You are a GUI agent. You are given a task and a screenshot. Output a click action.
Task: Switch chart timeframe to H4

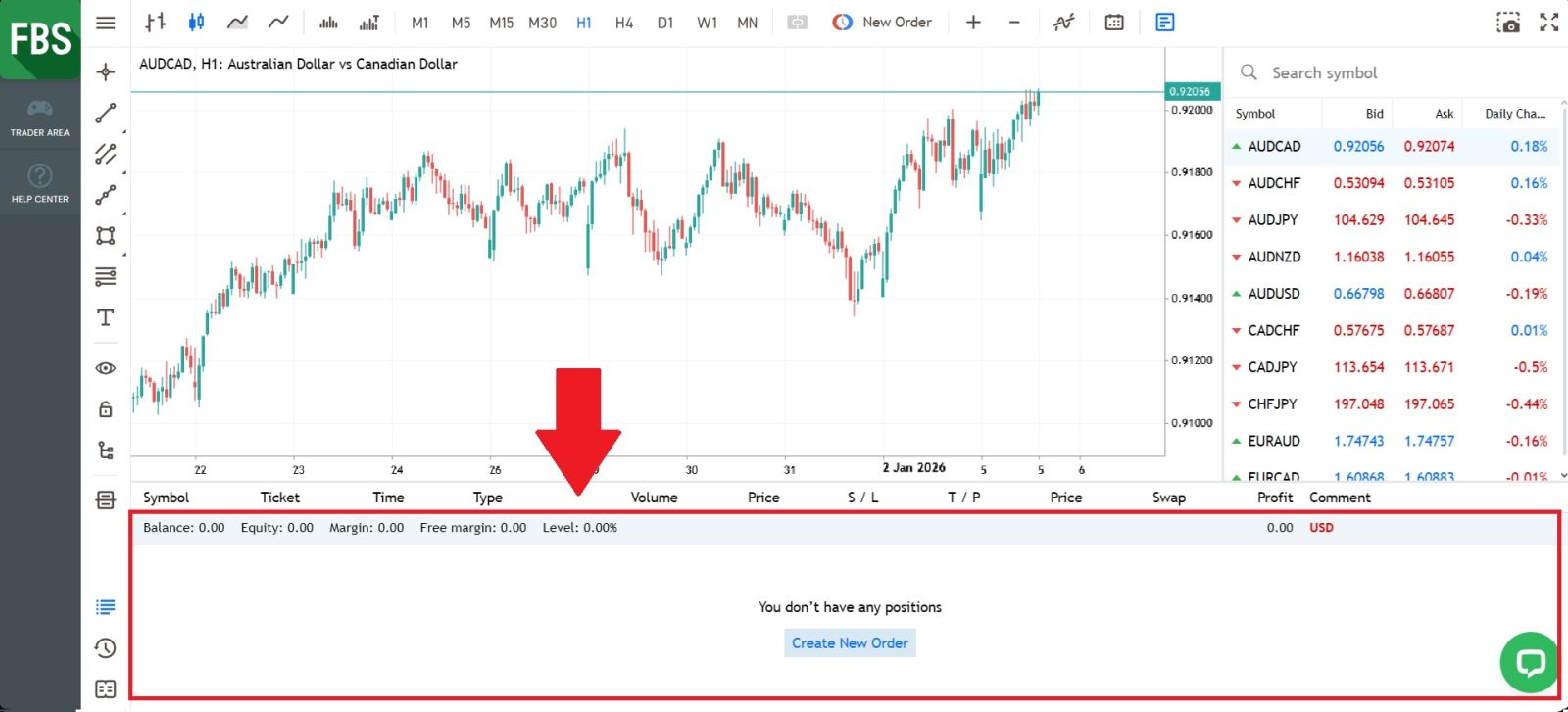click(624, 23)
